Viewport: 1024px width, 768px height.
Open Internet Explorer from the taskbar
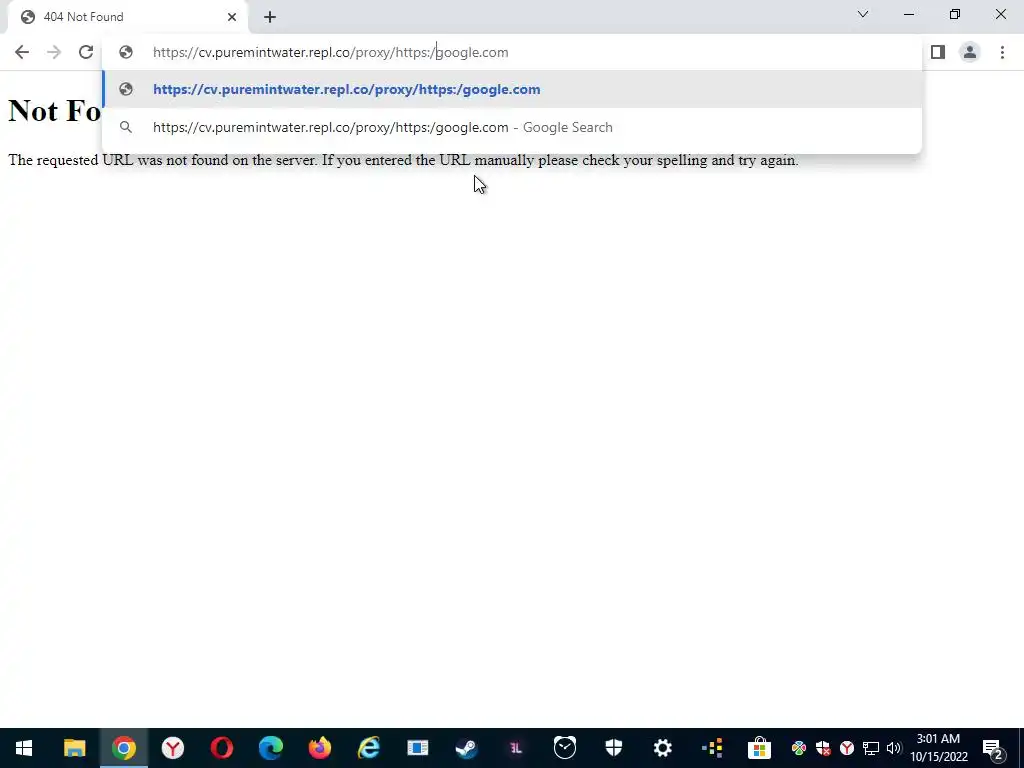click(368, 748)
